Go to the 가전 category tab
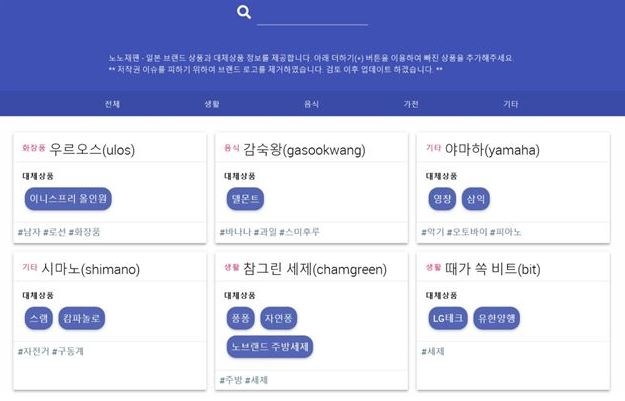This screenshot has width=625, height=401. (411, 104)
